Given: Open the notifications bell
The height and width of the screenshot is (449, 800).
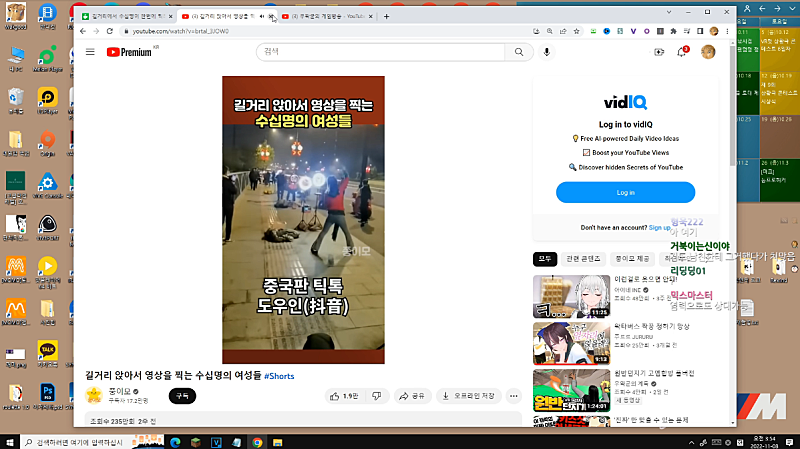Looking at the screenshot, I should pyautogui.click(x=682, y=52).
